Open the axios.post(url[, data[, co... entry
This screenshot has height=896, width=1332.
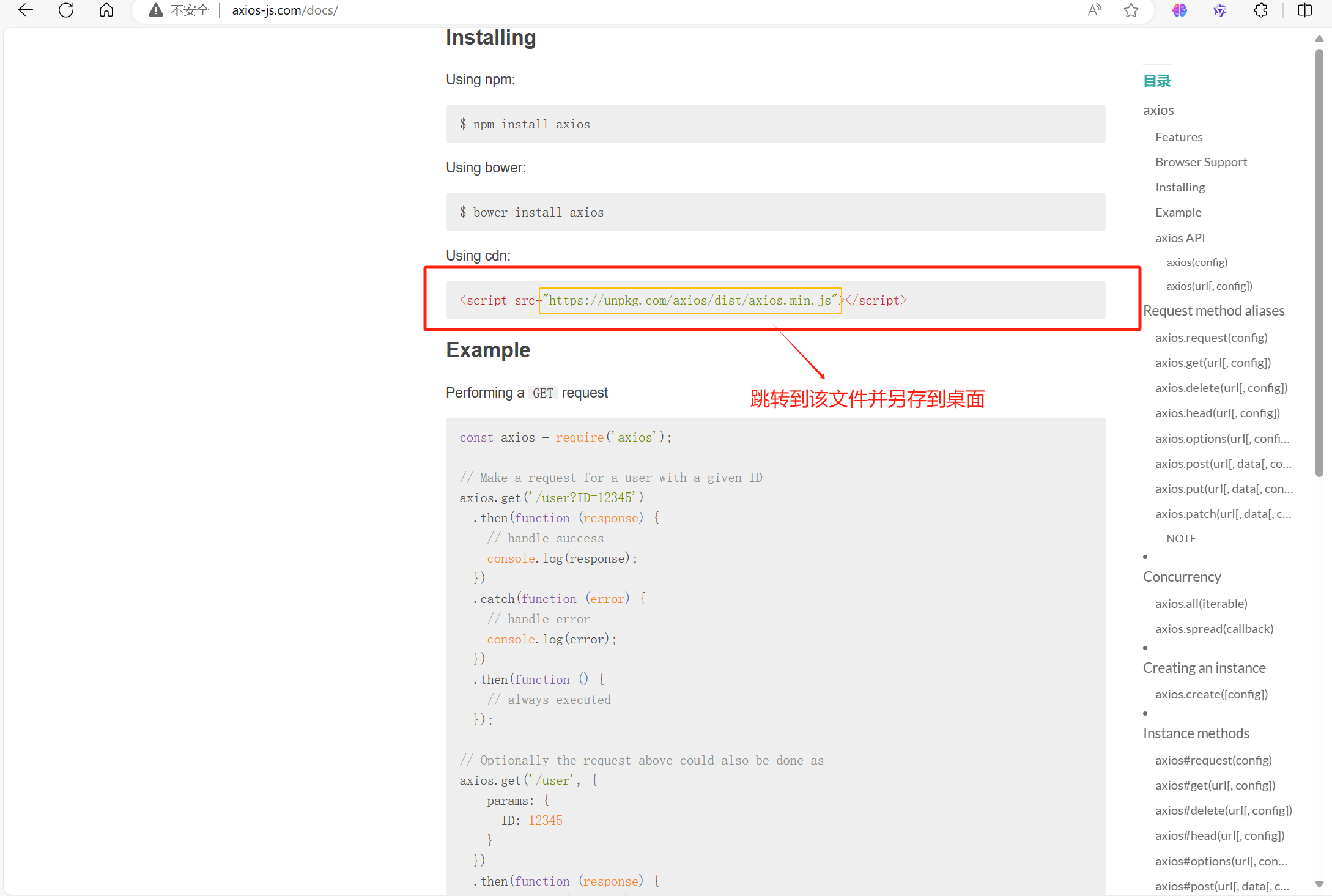(x=1223, y=464)
